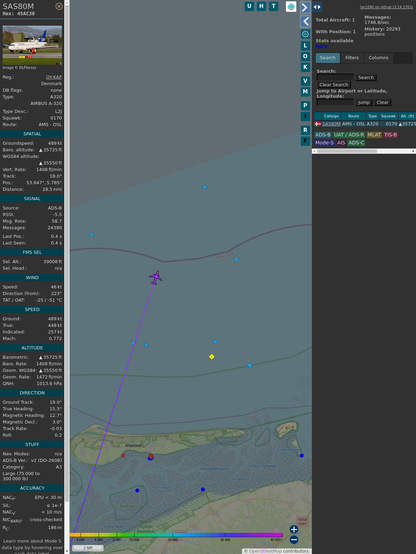
Task: Click the Mode-S legend color label
Action: pyautogui.click(x=324, y=143)
